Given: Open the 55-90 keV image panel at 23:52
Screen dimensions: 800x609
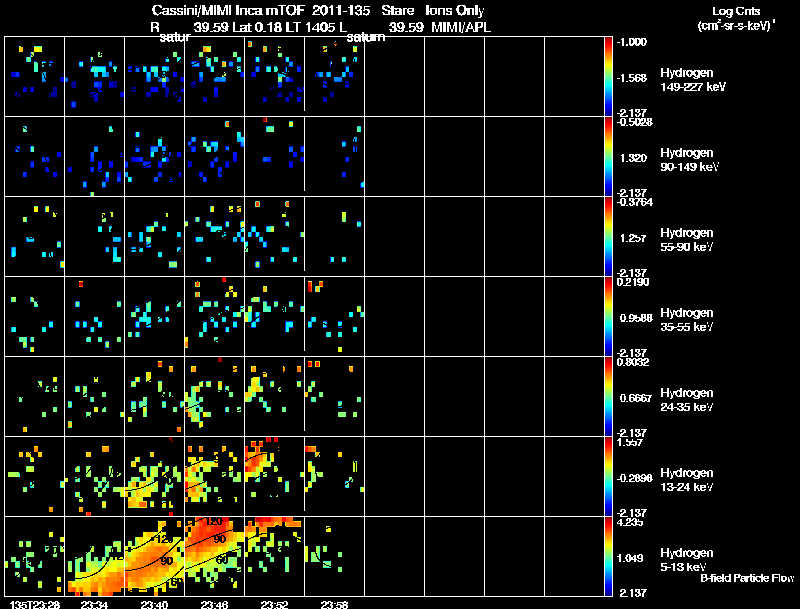Looking at the screenshot, I should tap(274, 236).
